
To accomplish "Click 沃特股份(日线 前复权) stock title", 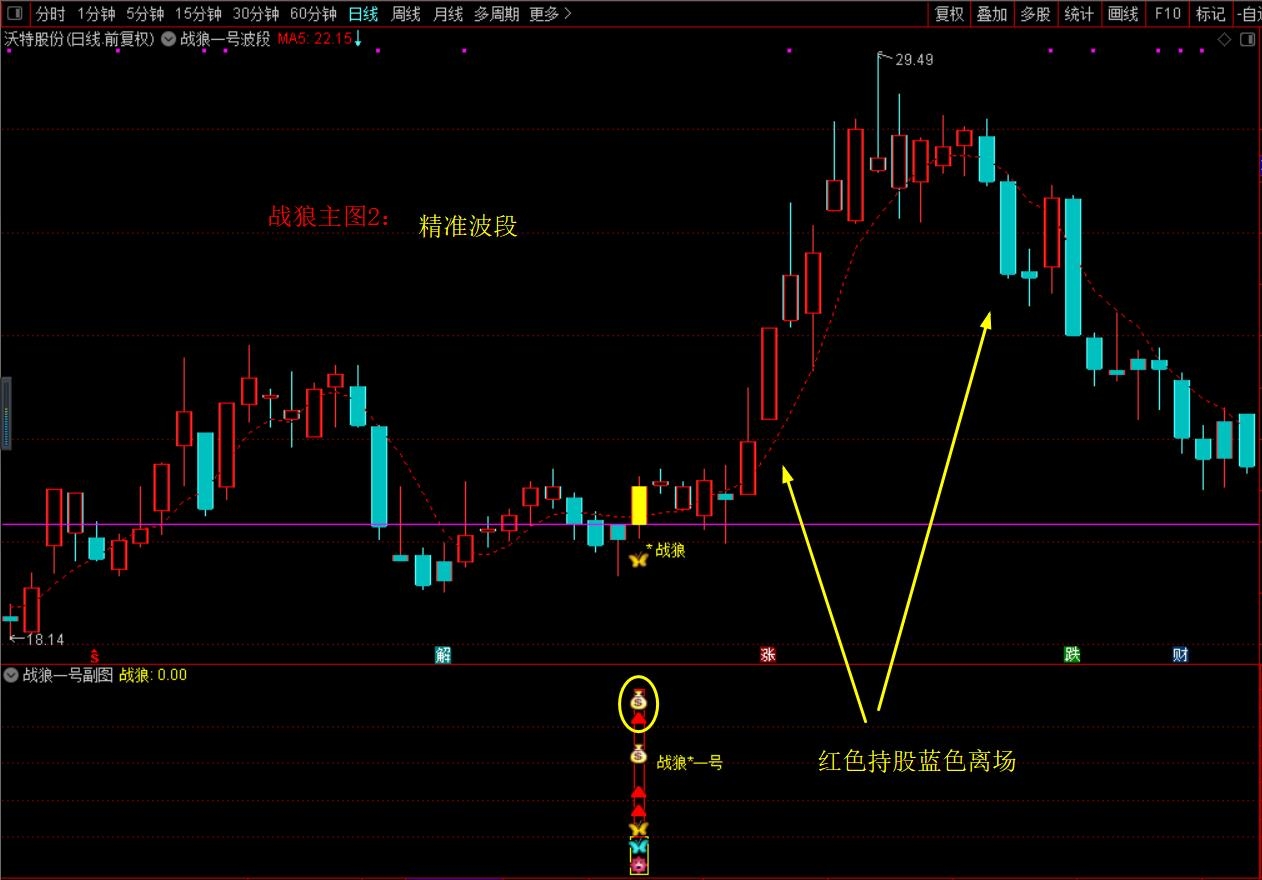I will (79, 39).
